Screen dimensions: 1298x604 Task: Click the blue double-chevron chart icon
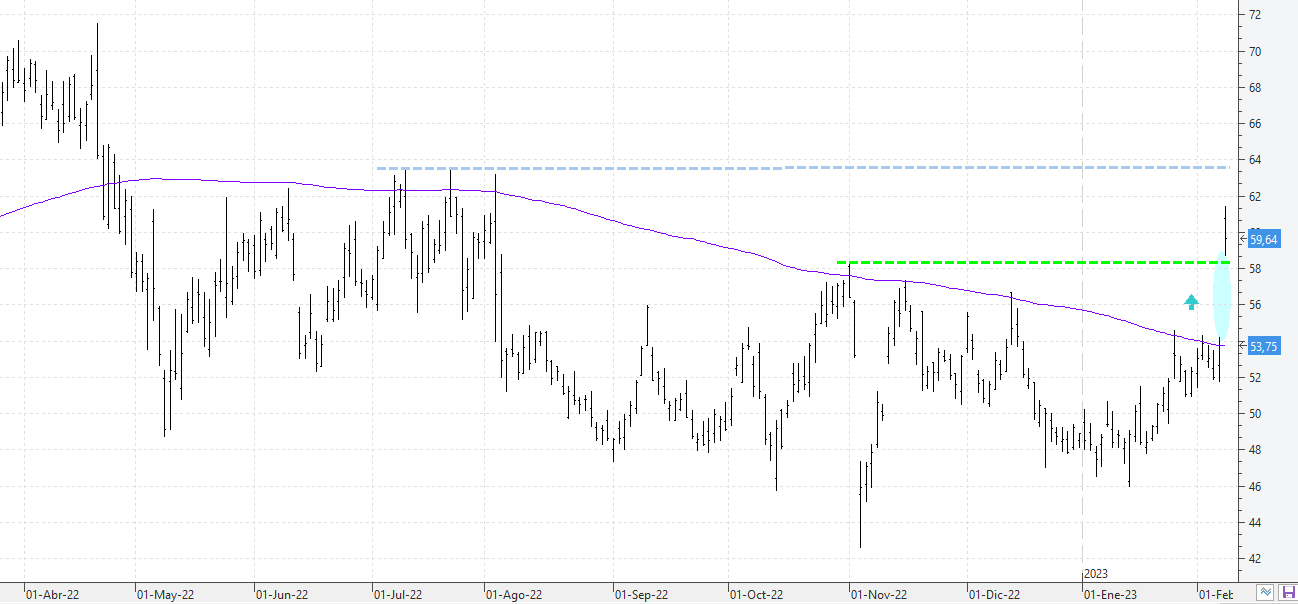(1265, 593)
